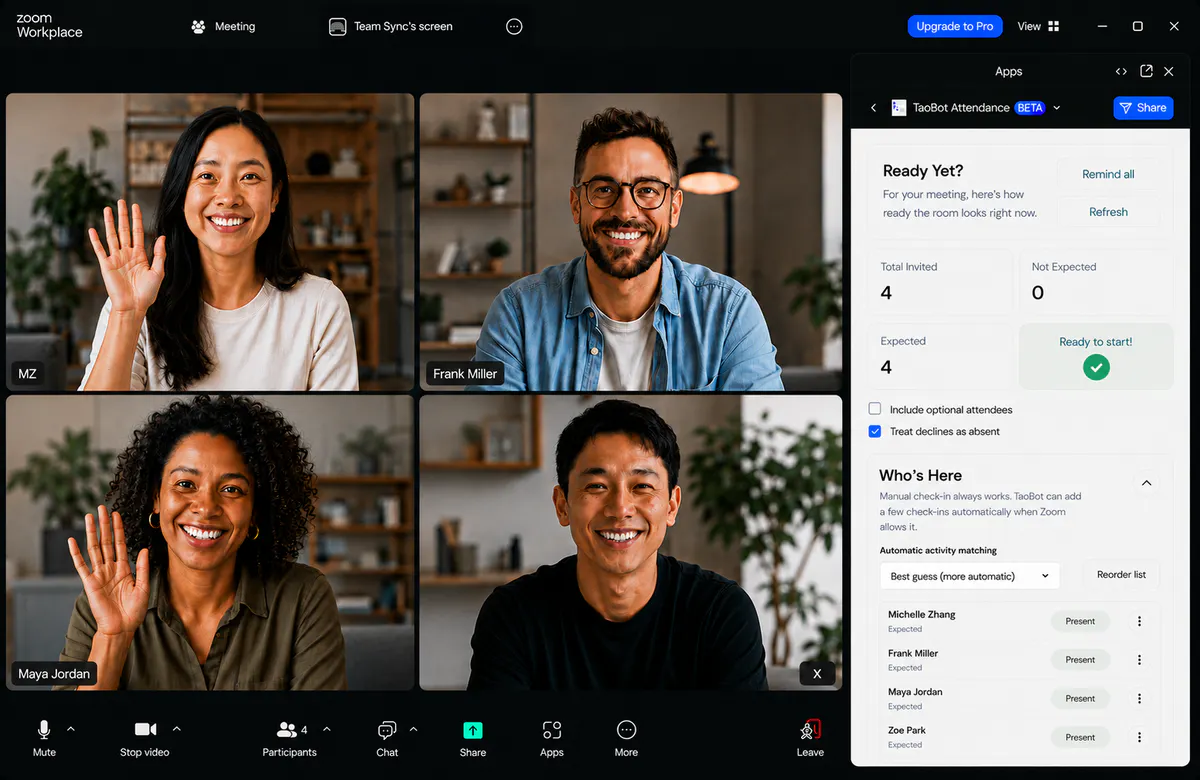The image size is (1200, 780).
Task: Click the Zoom Workplace logo
Action: point(49,26)
